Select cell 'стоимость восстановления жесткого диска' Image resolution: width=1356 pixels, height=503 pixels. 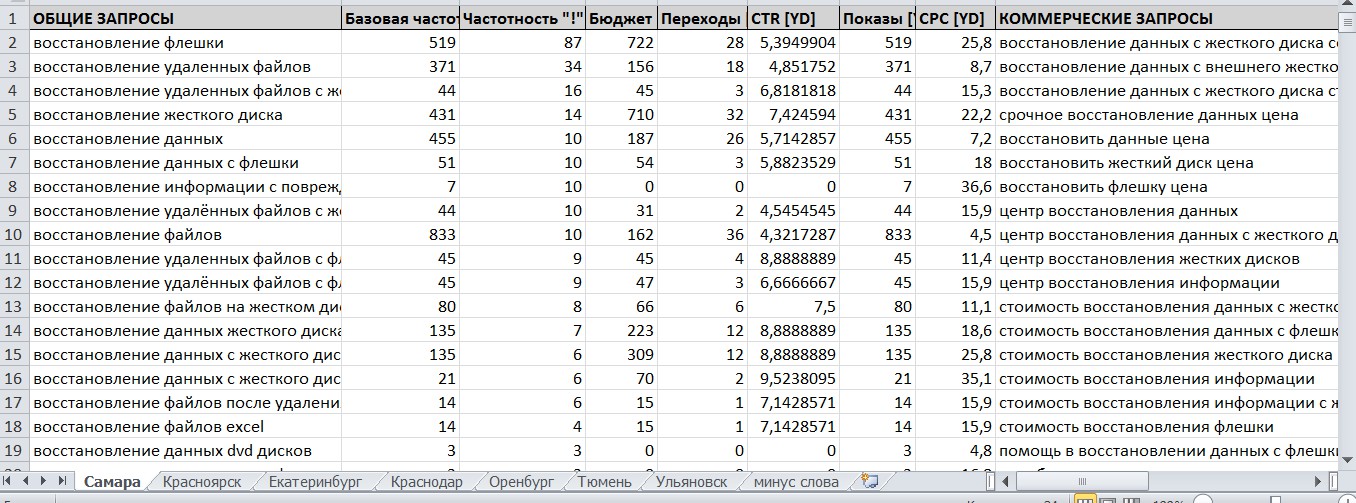tap(1168, 354)
